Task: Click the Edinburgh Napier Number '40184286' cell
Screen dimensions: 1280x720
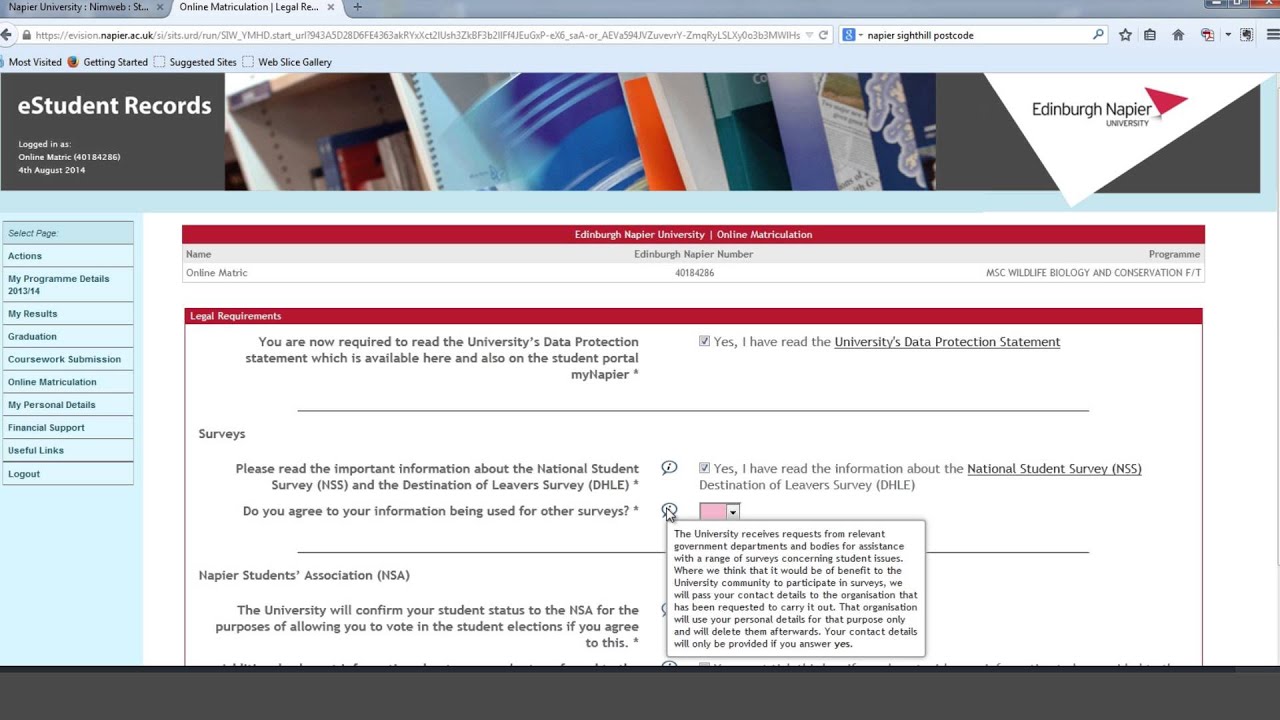Action: [694, 273]
